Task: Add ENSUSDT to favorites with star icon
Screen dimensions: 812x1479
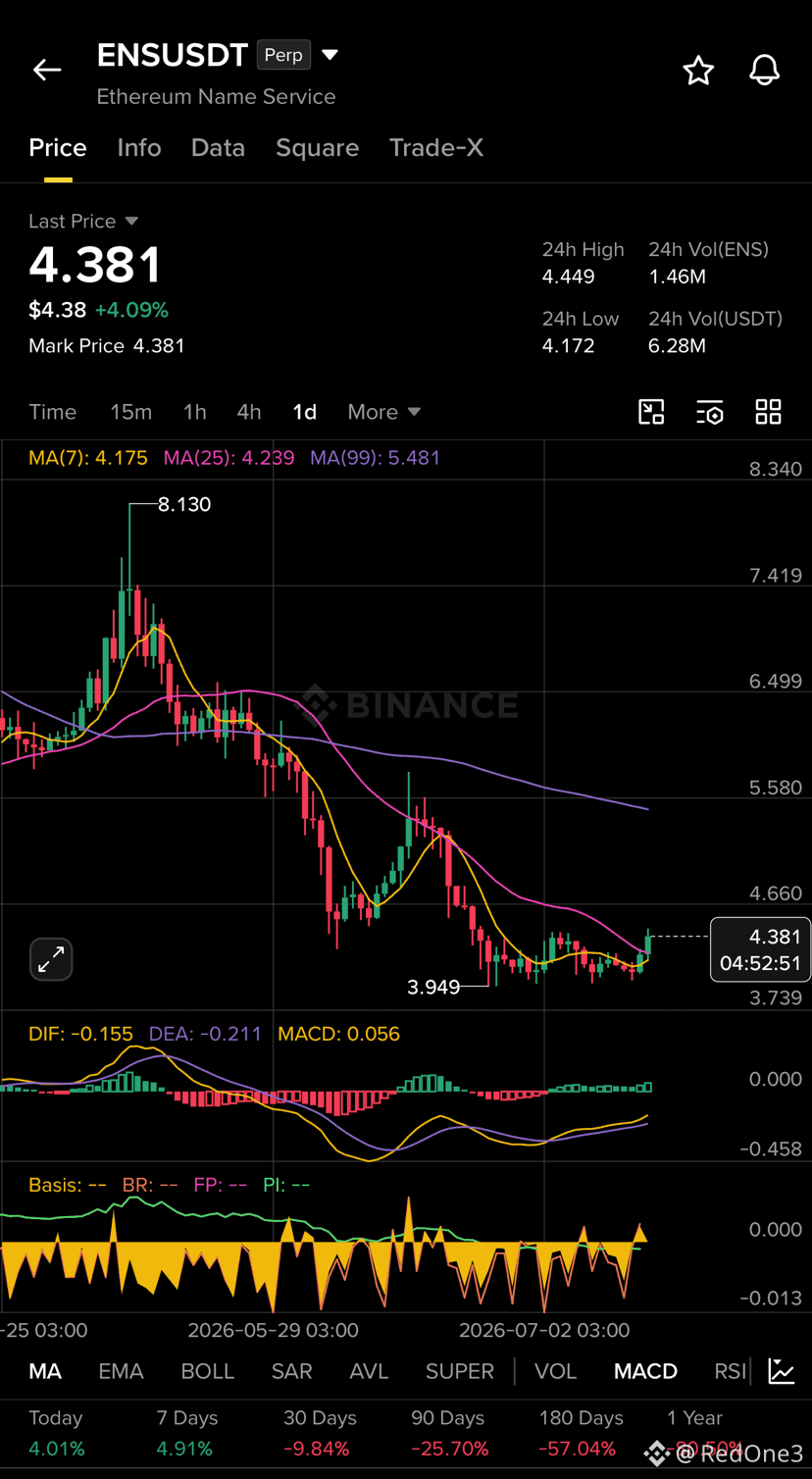Action: [x=698, y=71]
